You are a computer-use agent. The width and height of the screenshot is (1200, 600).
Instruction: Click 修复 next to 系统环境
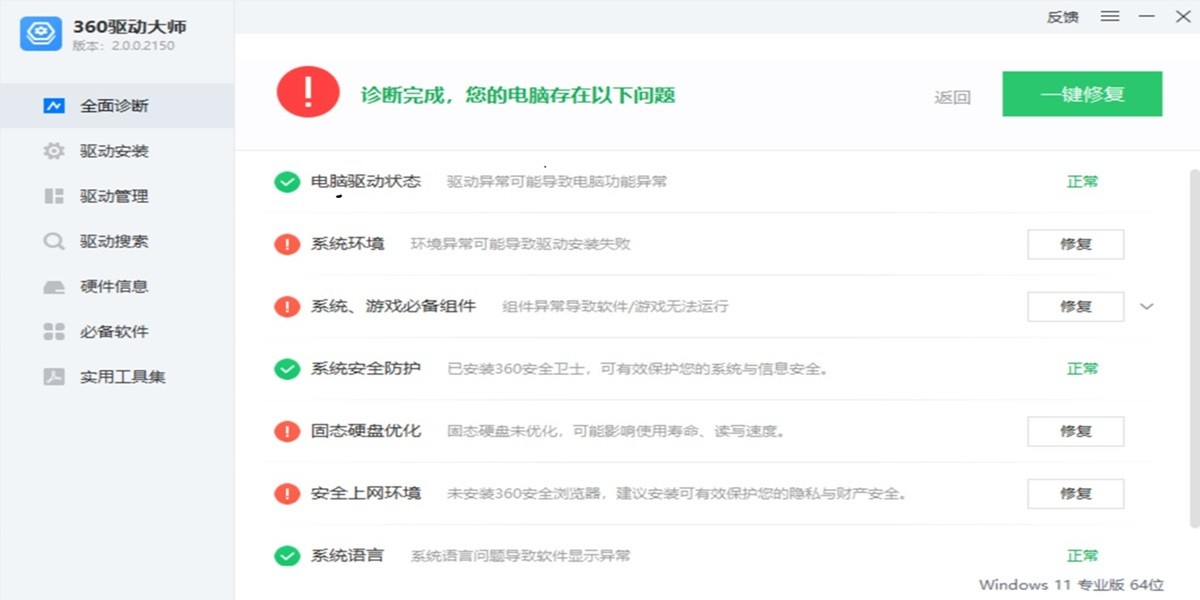1076,243
